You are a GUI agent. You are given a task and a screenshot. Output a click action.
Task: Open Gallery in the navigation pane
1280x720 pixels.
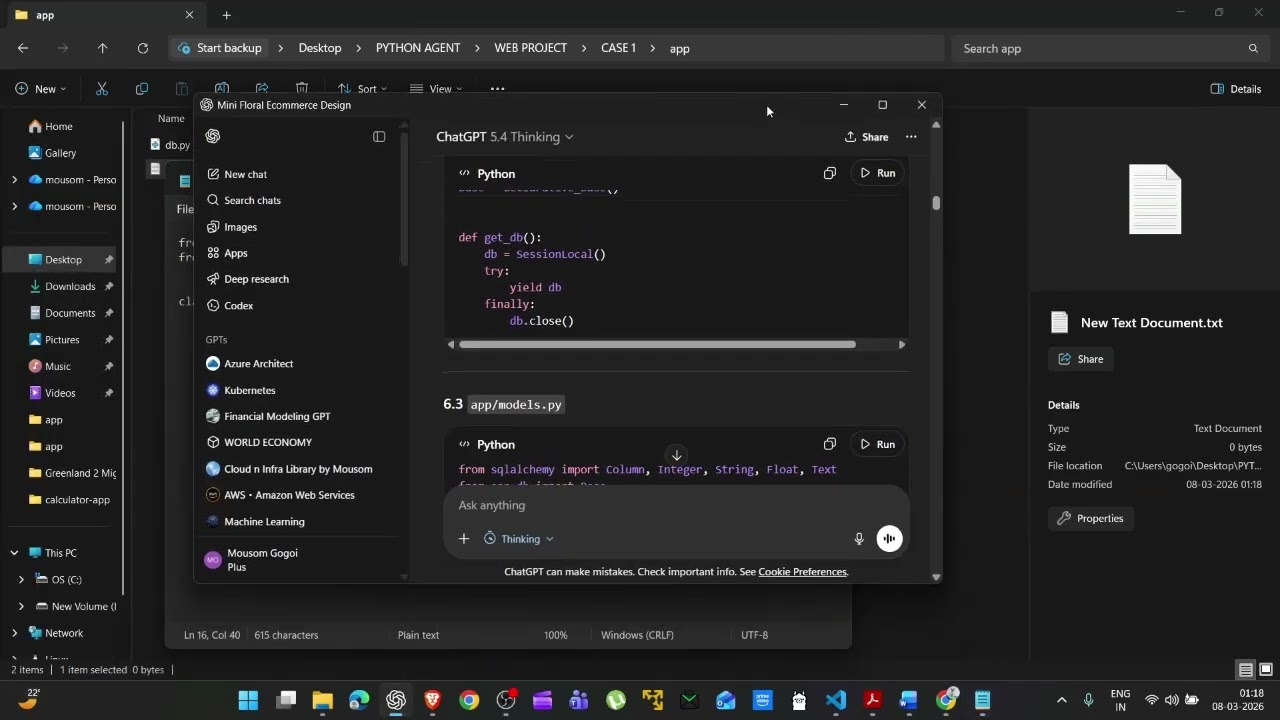point(60,153)
